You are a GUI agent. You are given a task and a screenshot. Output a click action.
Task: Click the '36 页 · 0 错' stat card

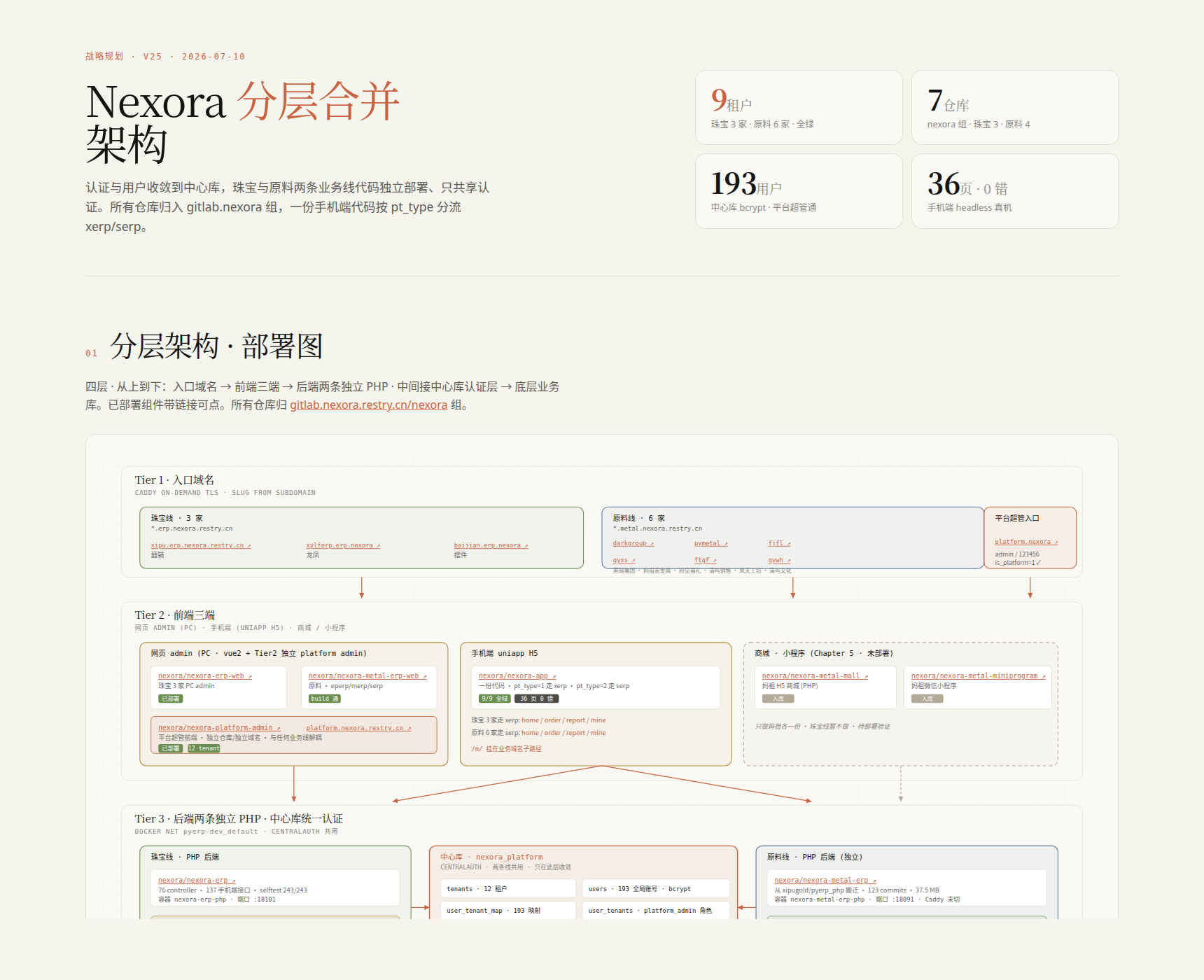coord(1015,191)
